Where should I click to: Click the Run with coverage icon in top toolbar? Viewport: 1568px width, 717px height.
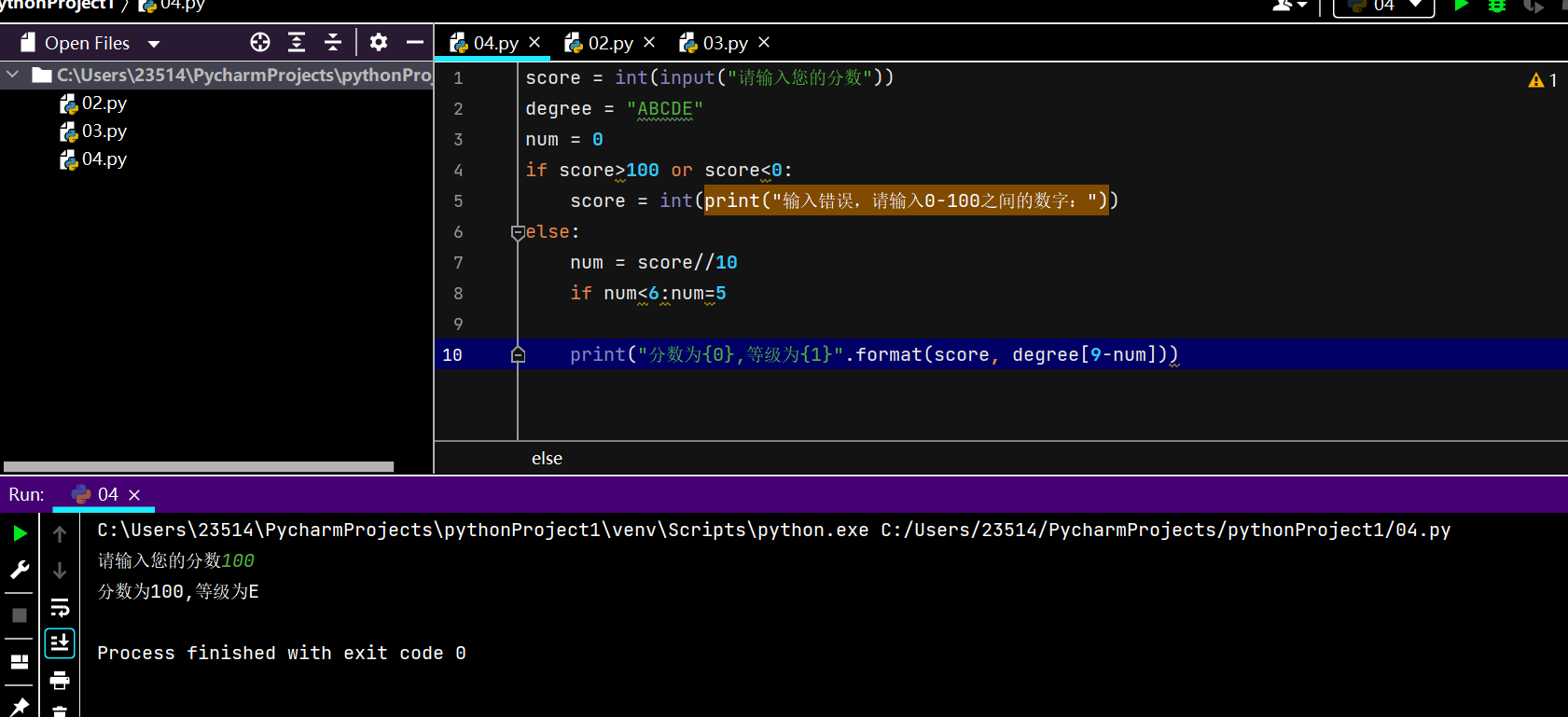tap(1533, 6)
